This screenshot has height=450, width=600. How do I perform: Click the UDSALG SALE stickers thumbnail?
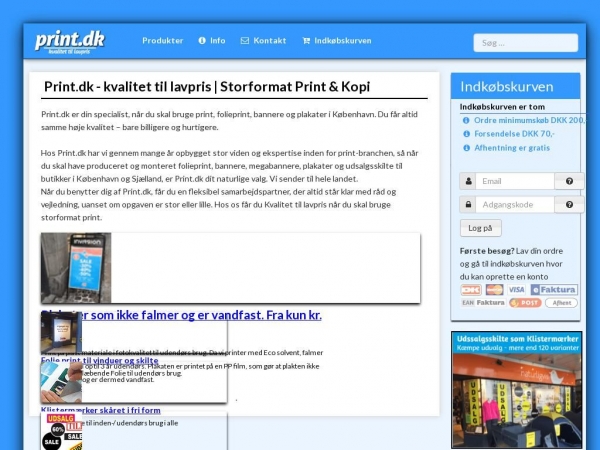[61, 431]
